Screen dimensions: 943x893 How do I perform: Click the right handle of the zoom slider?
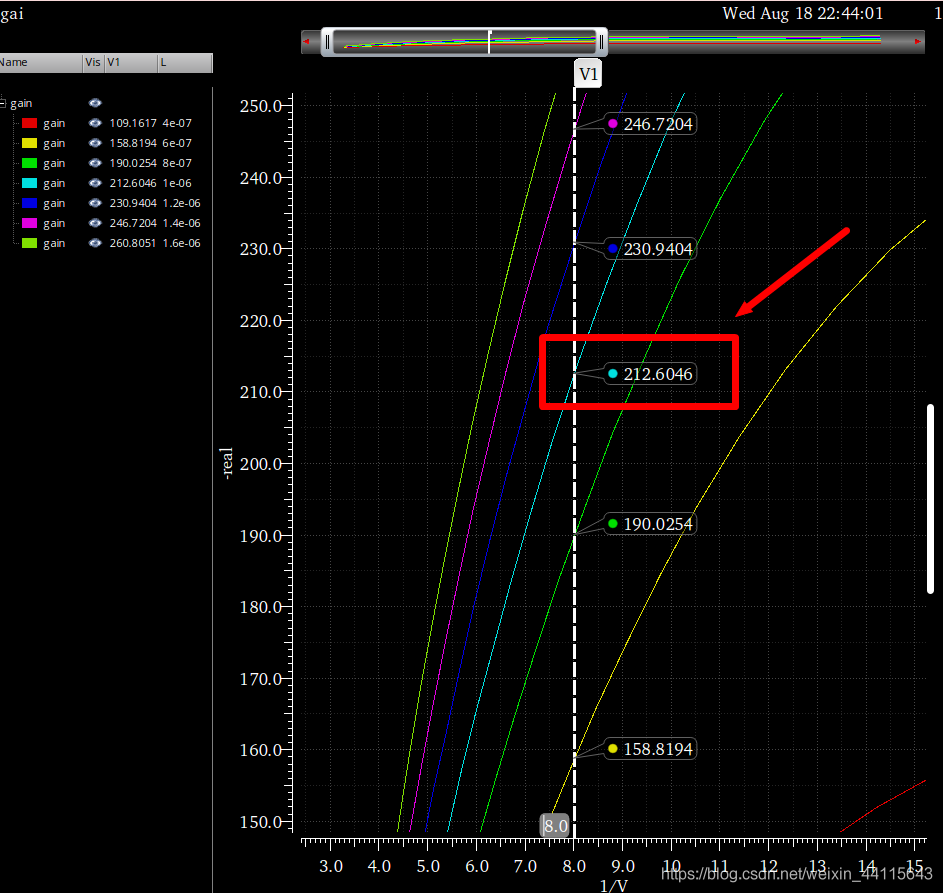pos(602,42)
